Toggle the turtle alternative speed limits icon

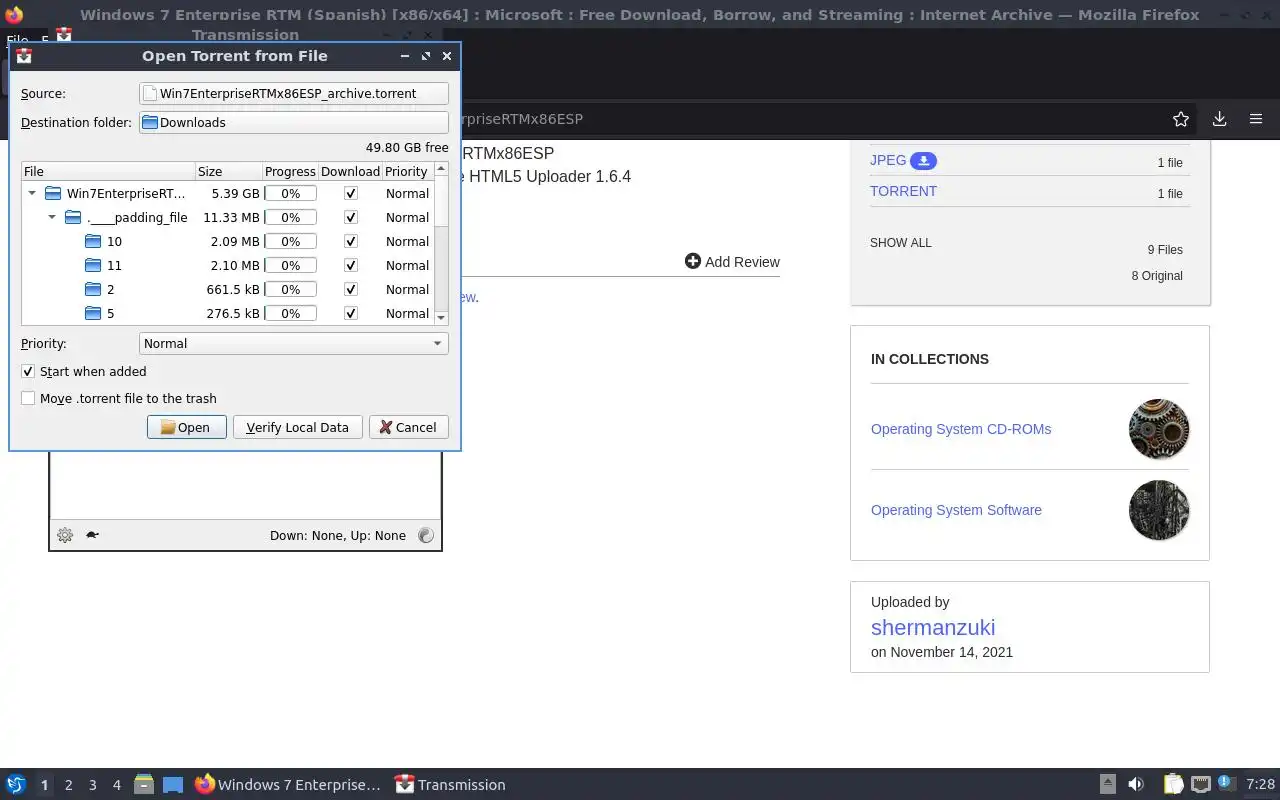click(92, 535)
